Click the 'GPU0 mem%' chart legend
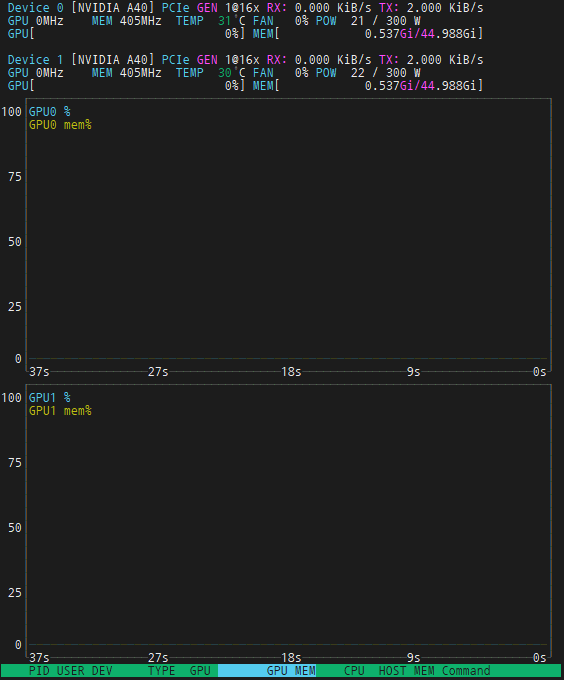 pyautogui.click(x=60, y=125)
